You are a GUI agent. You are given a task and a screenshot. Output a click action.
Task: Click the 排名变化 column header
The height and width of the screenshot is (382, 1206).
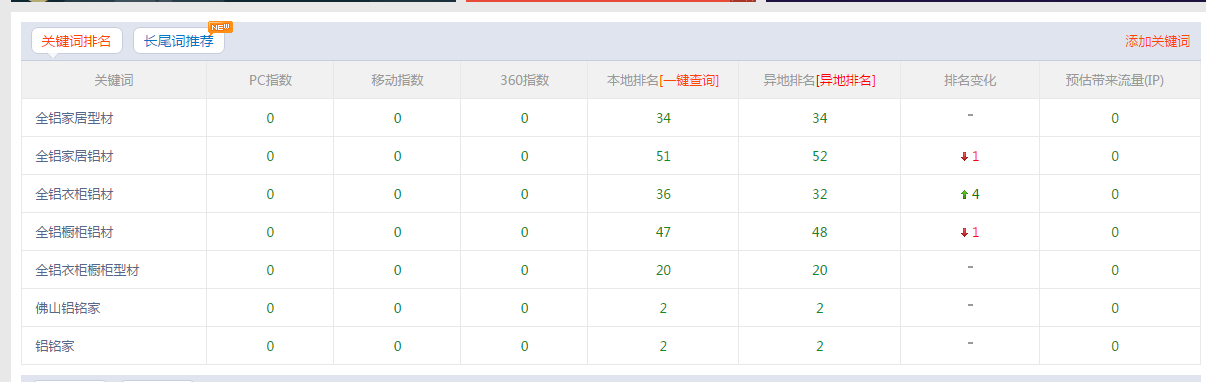pyautogui.click(x=970, y=80)
